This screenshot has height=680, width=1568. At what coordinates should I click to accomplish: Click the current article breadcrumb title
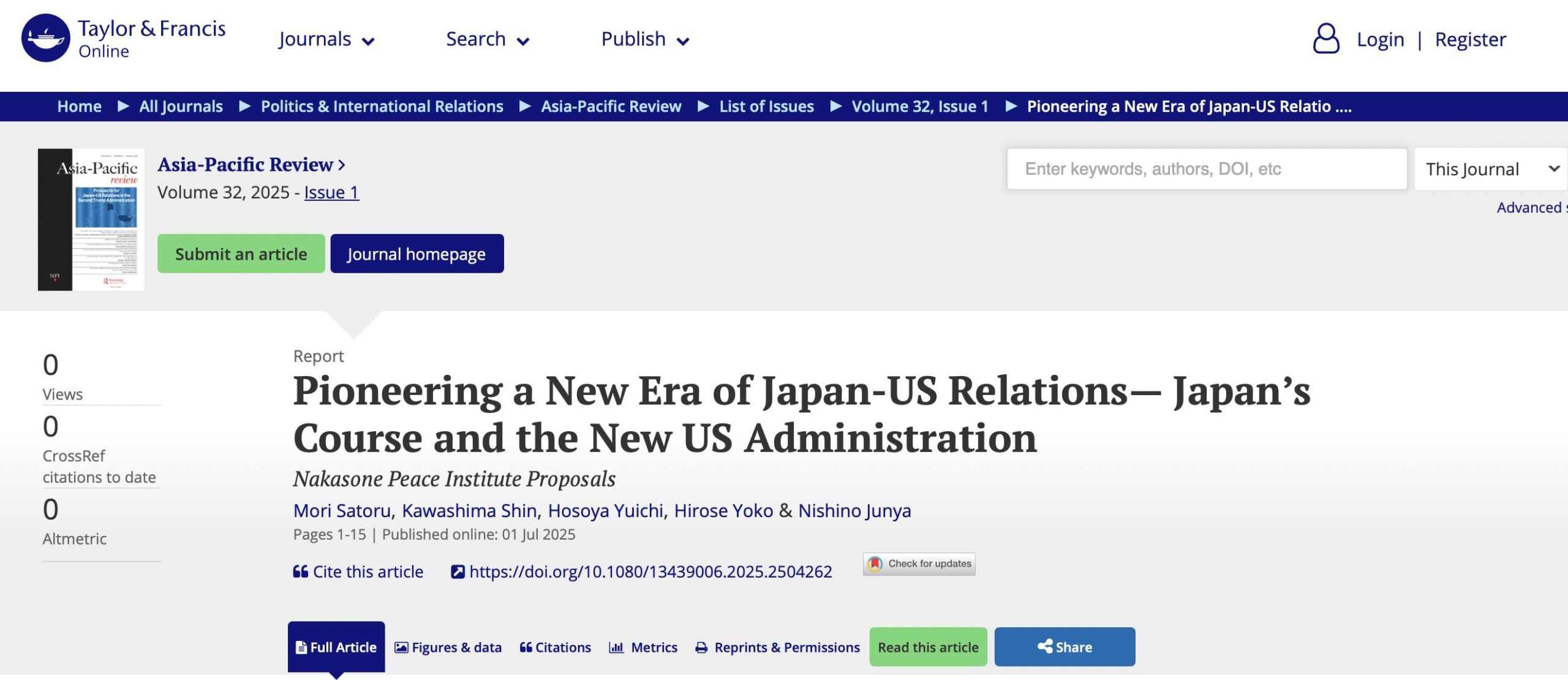[x=1189, y=107]
